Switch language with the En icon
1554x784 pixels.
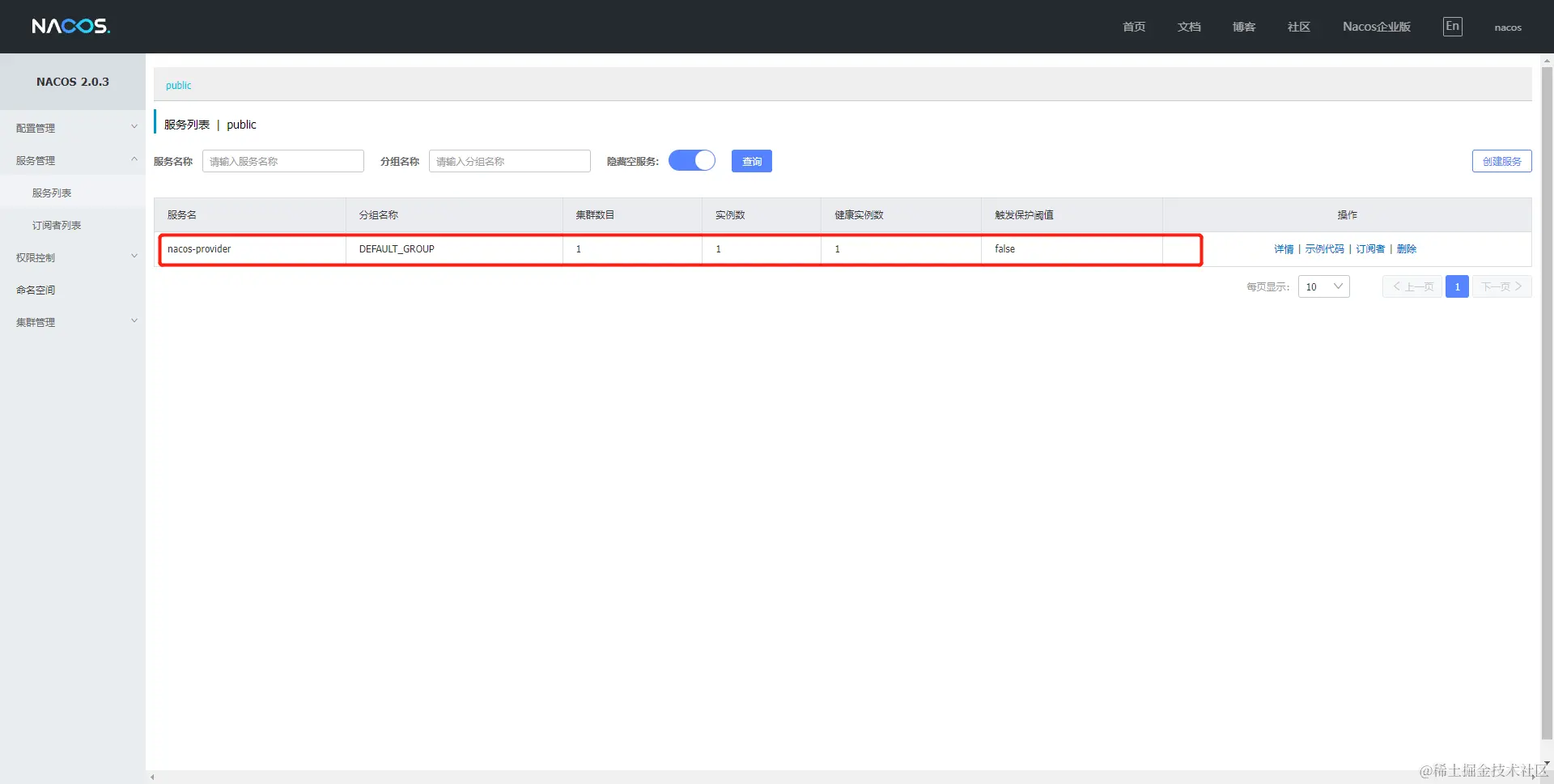click(x=1453, y=27)
